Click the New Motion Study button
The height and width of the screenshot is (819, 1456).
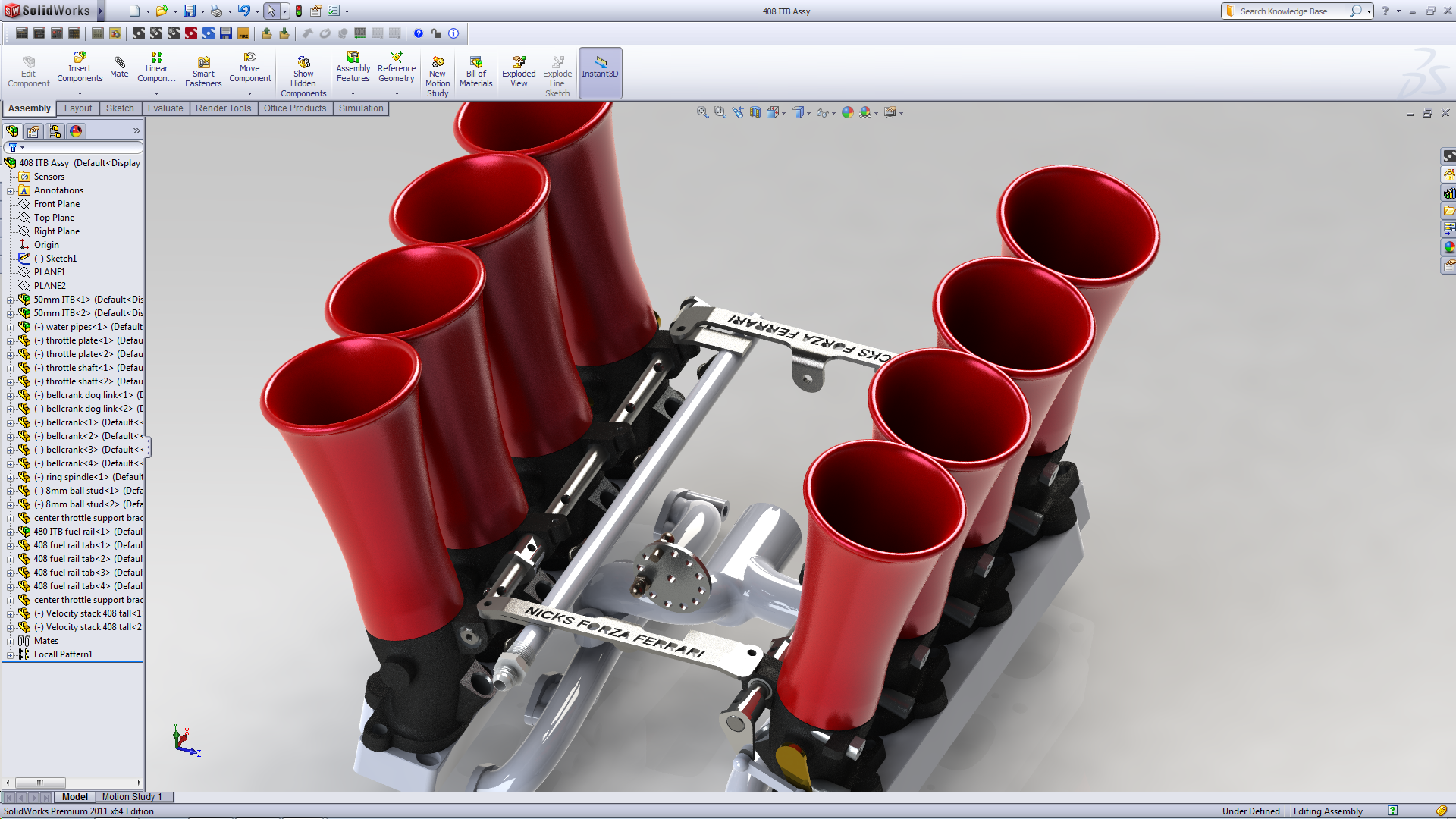coord(438,76)
